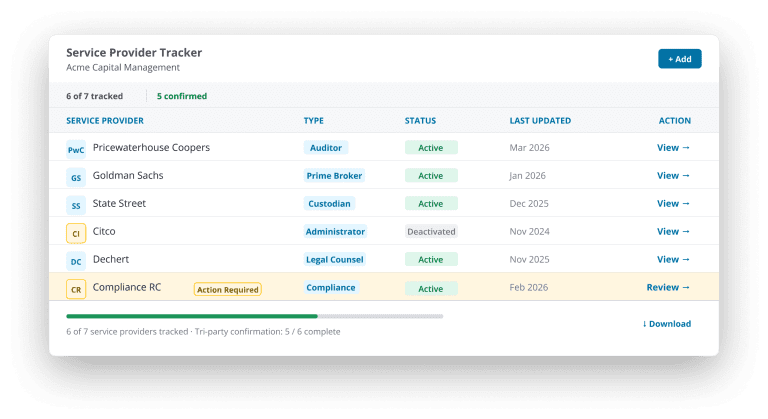Click Active status badge for Dechert
This screenshot has height=419, width=768.
(431, 259)
